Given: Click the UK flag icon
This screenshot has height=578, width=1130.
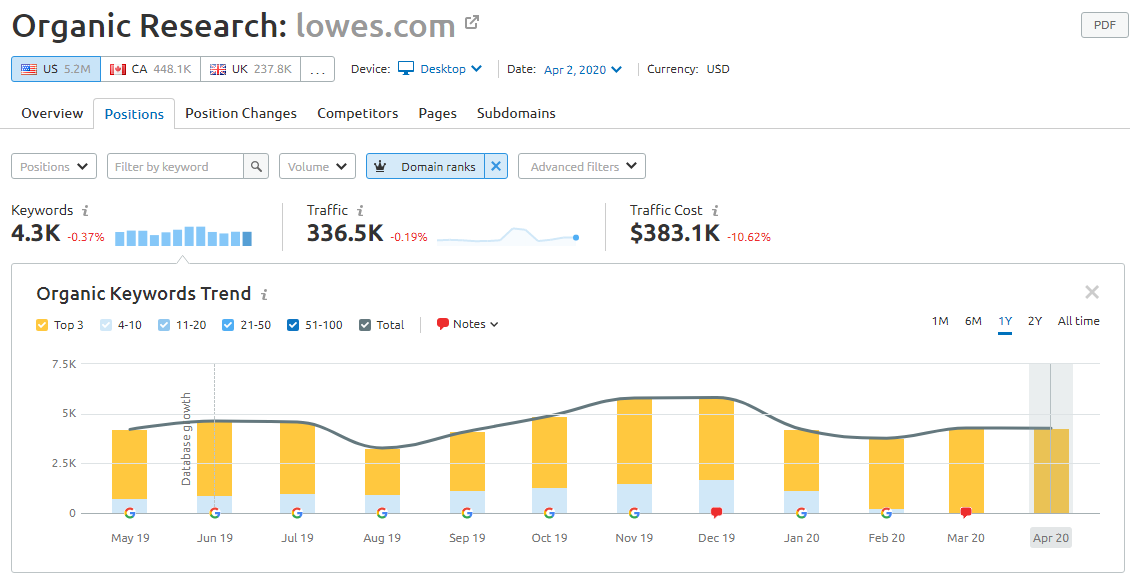Looking at the screenshot, I should (218, 69).
